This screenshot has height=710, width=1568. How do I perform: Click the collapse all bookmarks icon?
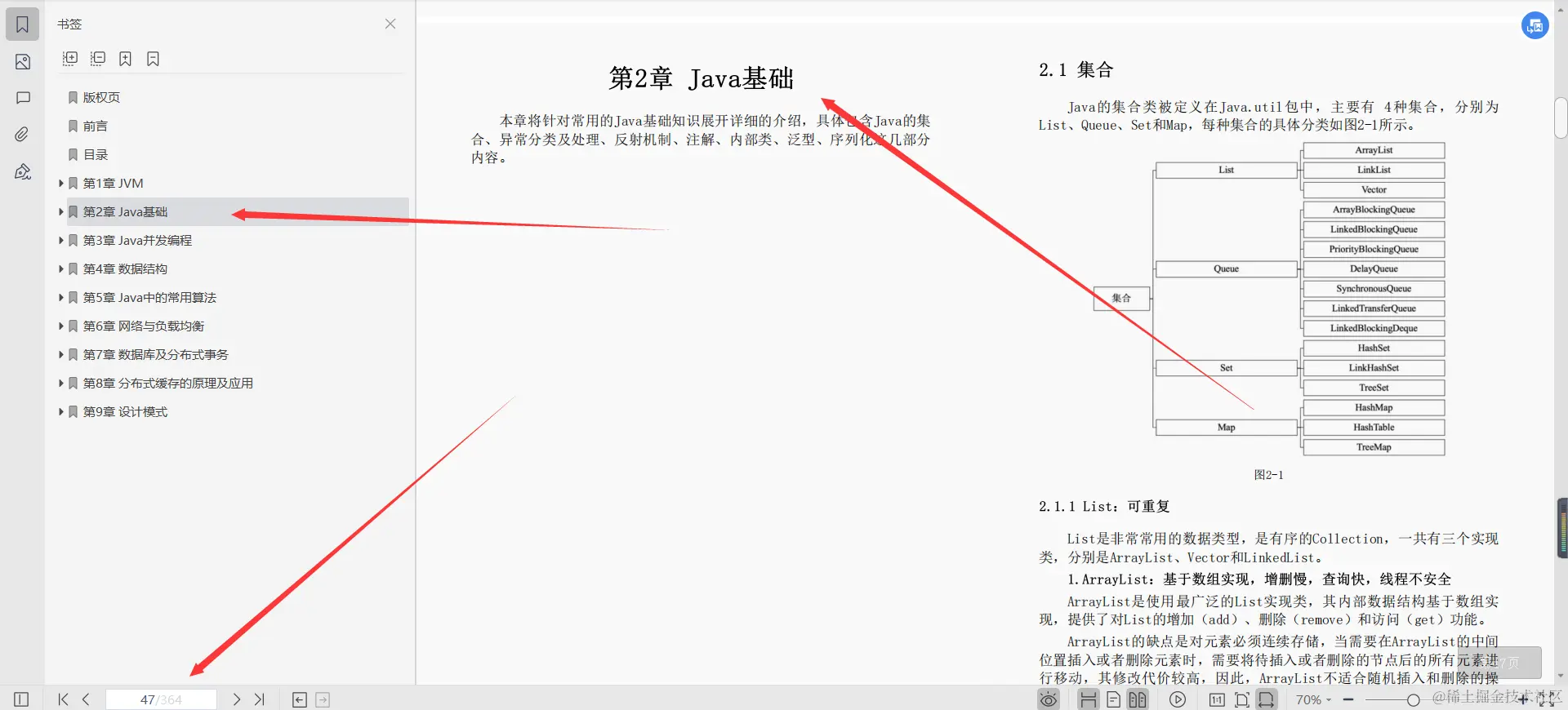(x=98, y=59)
